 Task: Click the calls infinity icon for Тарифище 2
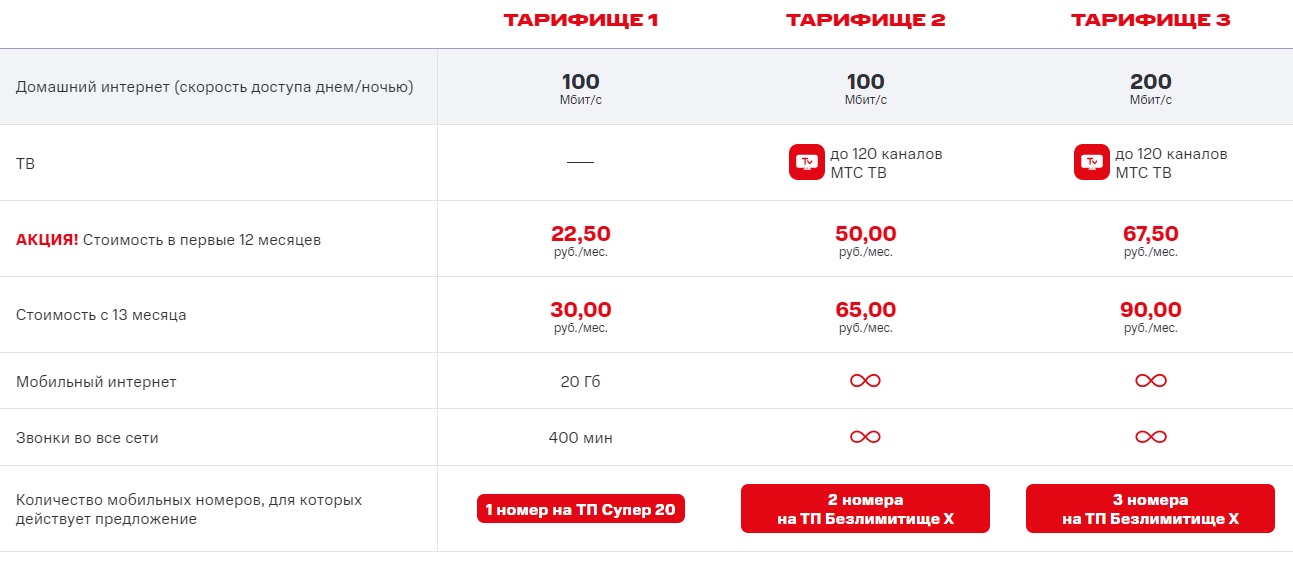[865, 437]
